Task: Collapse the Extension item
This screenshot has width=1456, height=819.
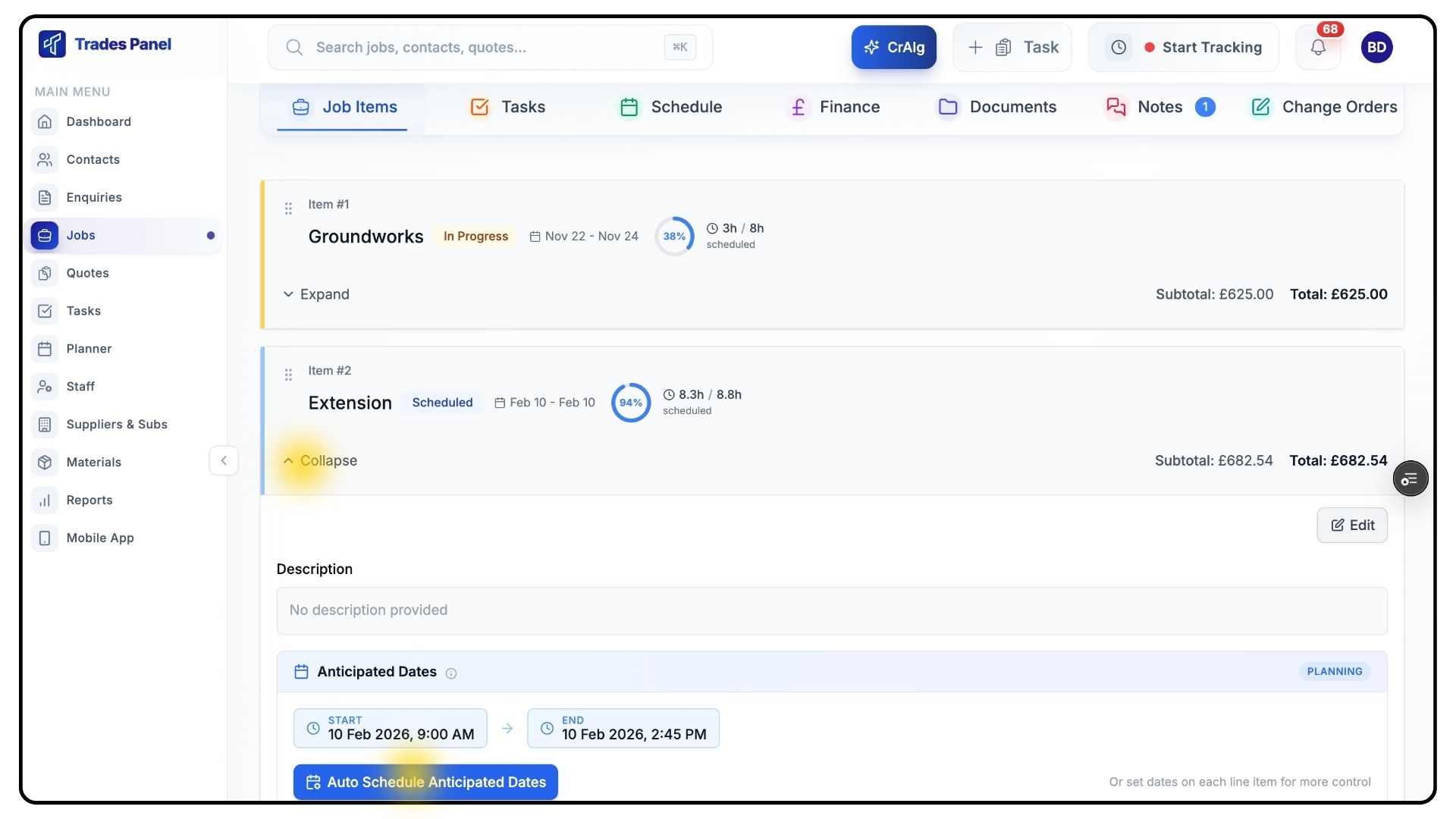Action: 320,461
